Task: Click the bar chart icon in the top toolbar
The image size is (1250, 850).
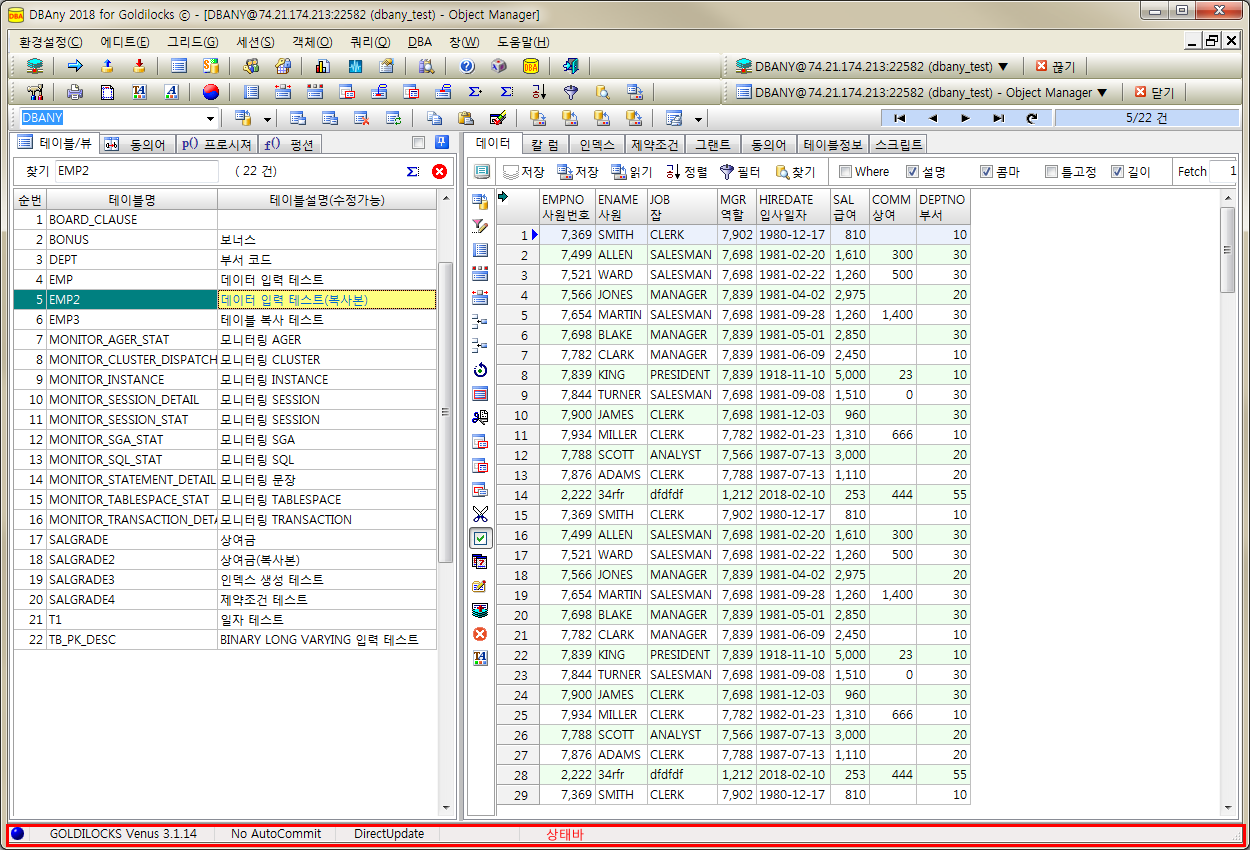Action: (322, 66)
